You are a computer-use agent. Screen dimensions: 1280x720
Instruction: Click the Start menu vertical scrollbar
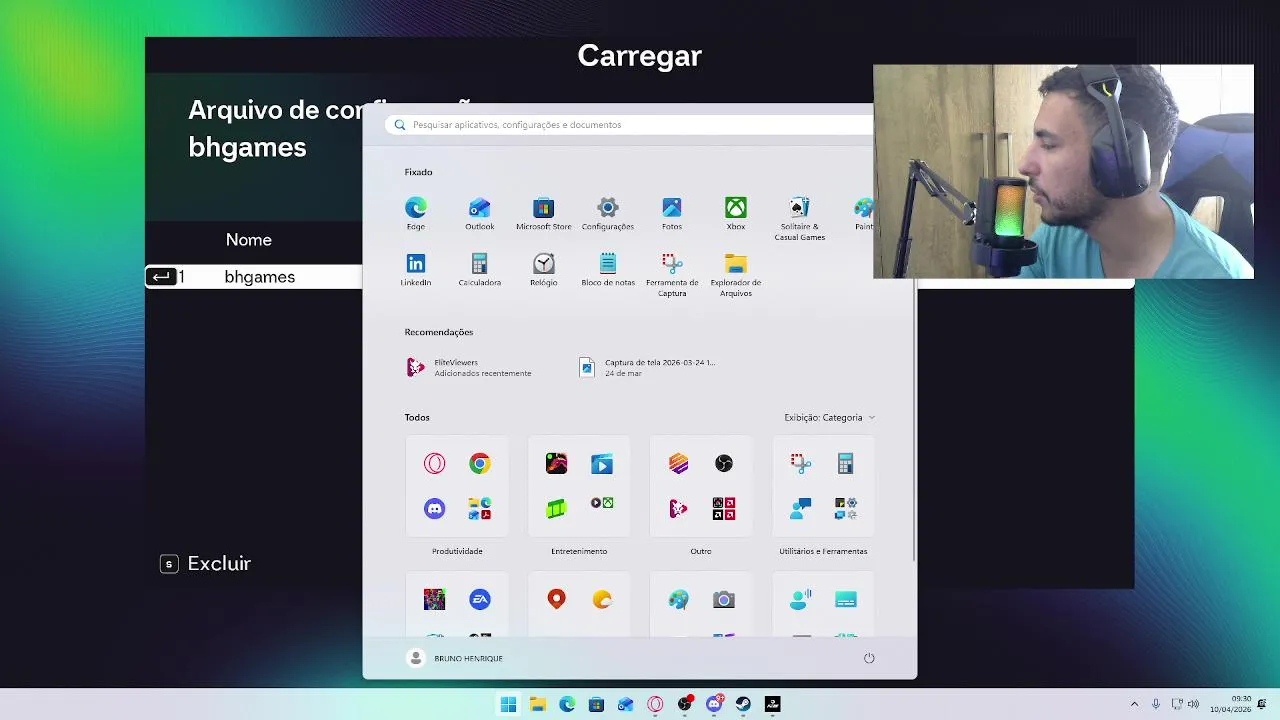(914, 420)
